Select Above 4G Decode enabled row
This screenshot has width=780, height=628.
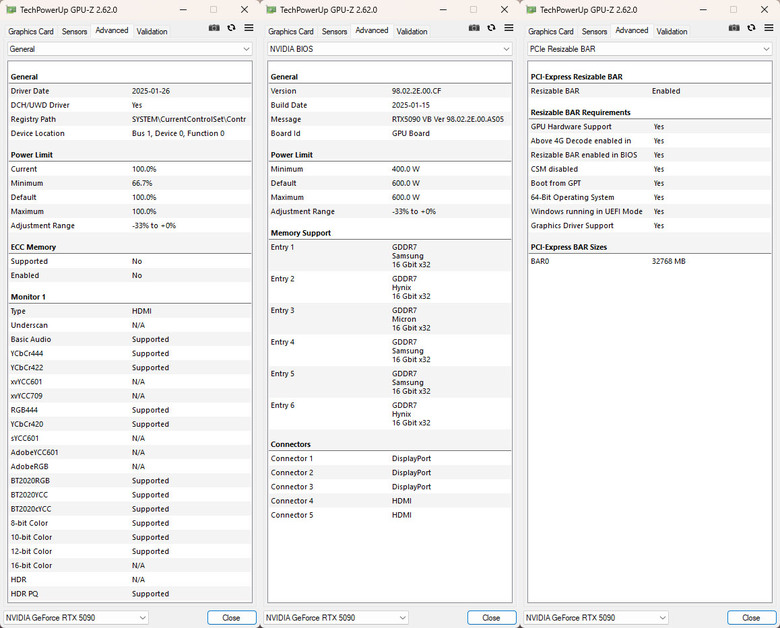coord(650,141)
